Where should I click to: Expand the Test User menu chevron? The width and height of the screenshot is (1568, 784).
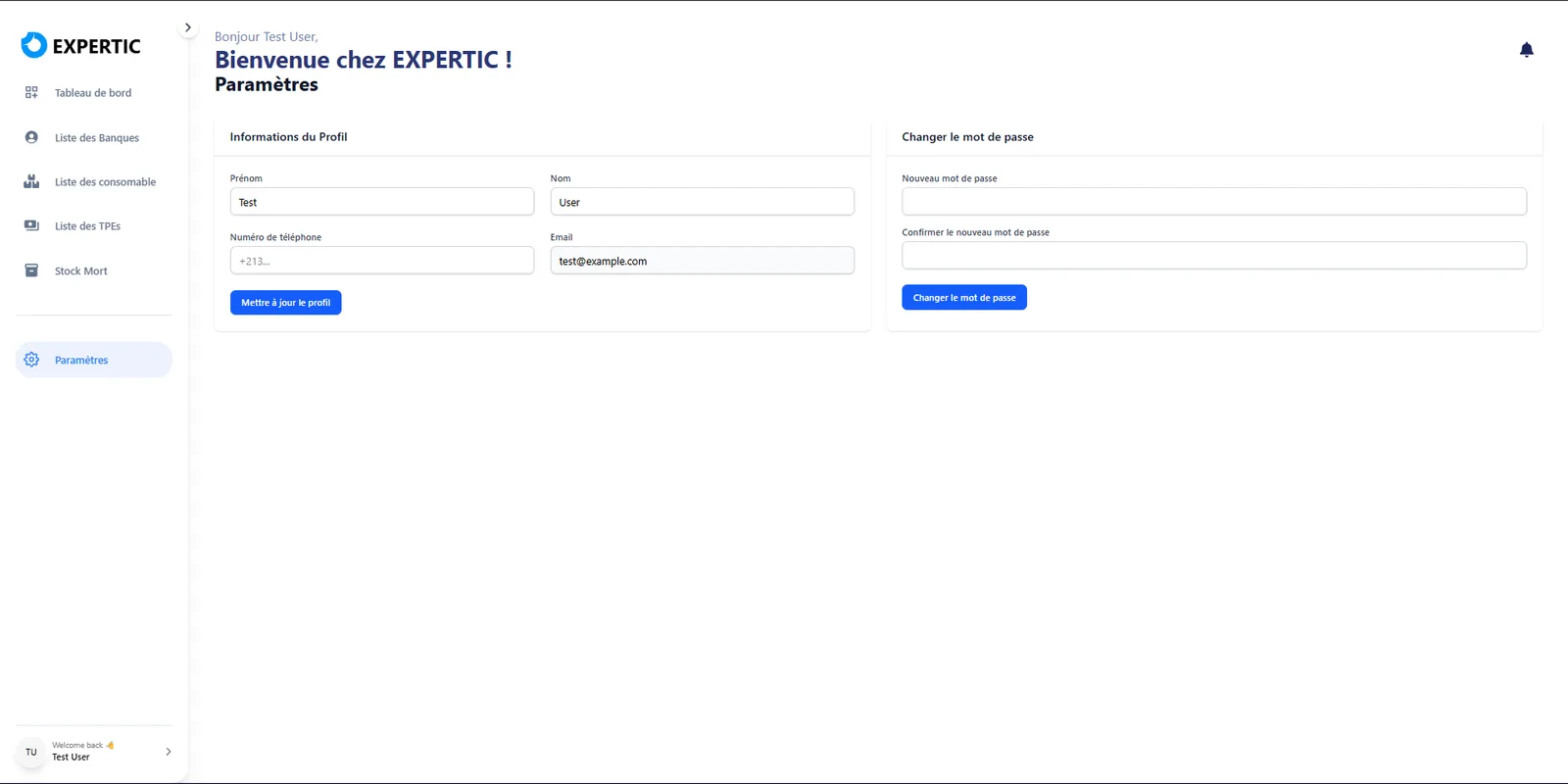coord(169,752)
